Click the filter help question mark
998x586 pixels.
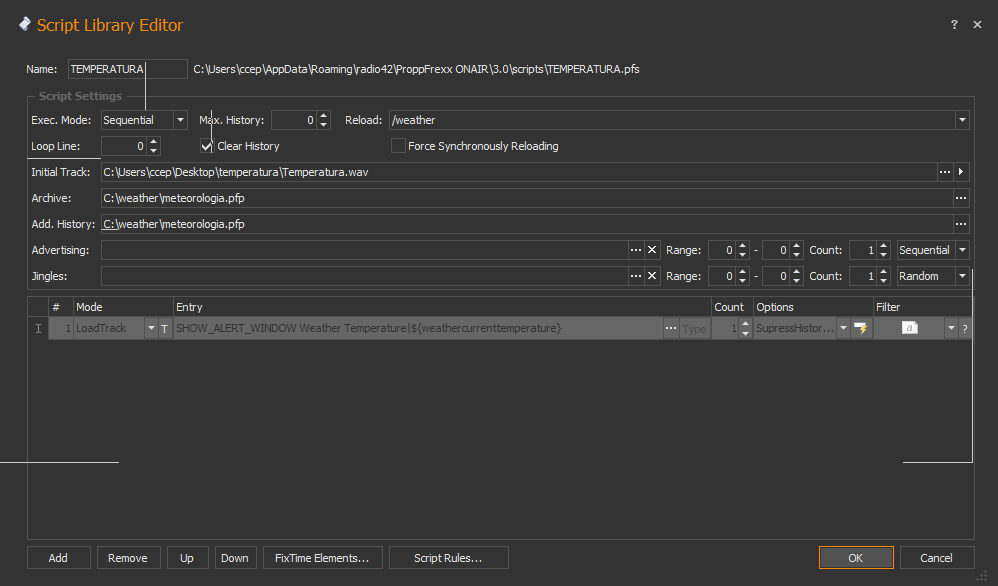pyautogui.click(x=965, y=328)
